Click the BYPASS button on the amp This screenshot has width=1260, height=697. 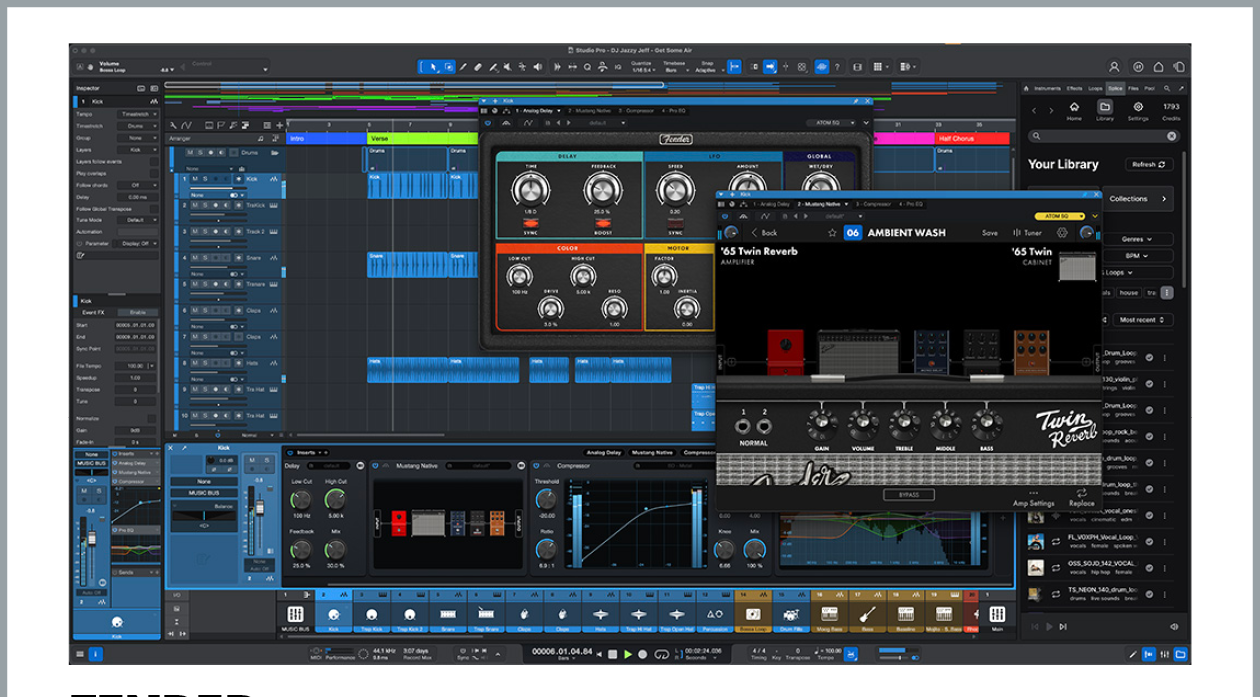[908, 494]
